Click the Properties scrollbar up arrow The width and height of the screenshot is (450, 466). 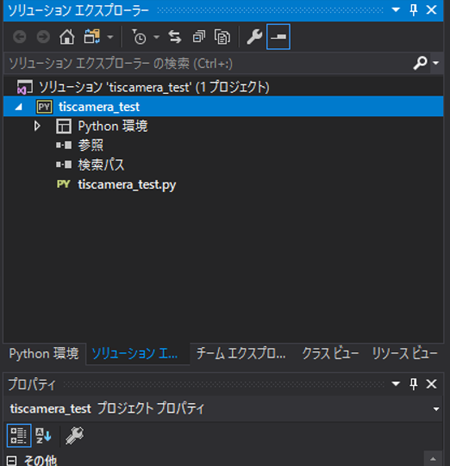pos(433,459)
